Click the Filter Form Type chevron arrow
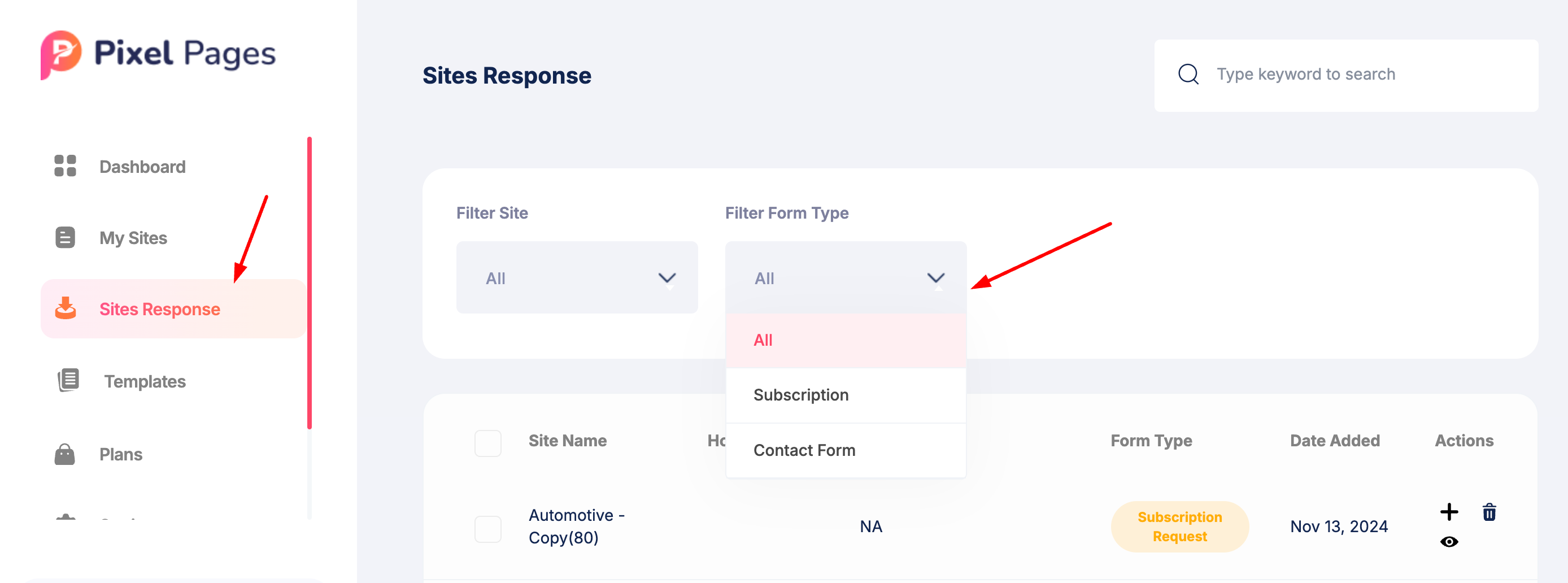Image resolution: width=1568 pixels, height=583 pixels. (x=935, y=278)
